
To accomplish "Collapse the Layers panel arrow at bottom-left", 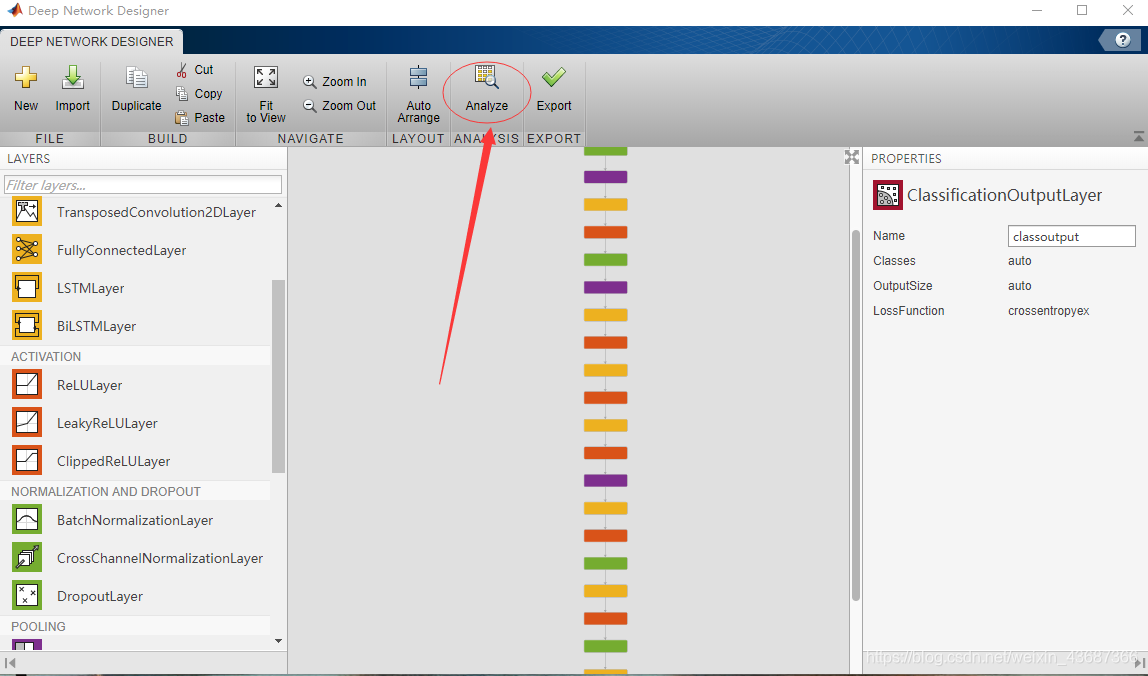I will 10,663.
